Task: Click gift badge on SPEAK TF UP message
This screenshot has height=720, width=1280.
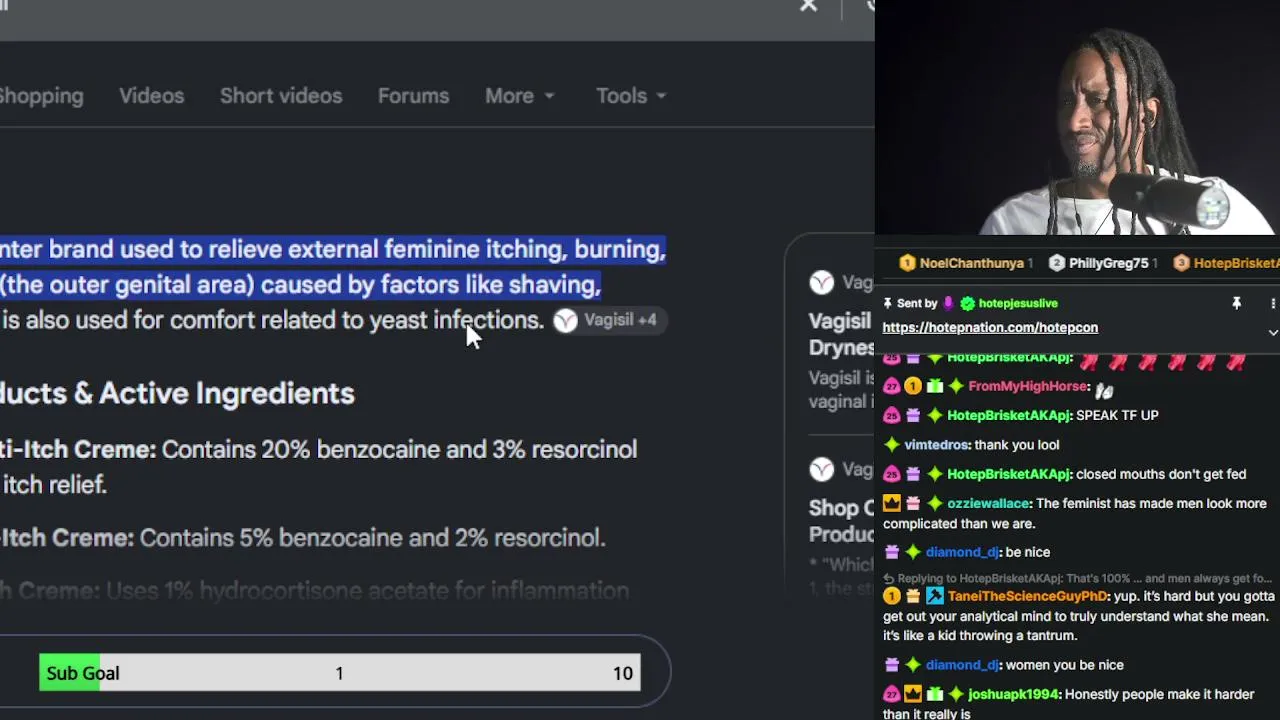Action: [x=913, y=415]
